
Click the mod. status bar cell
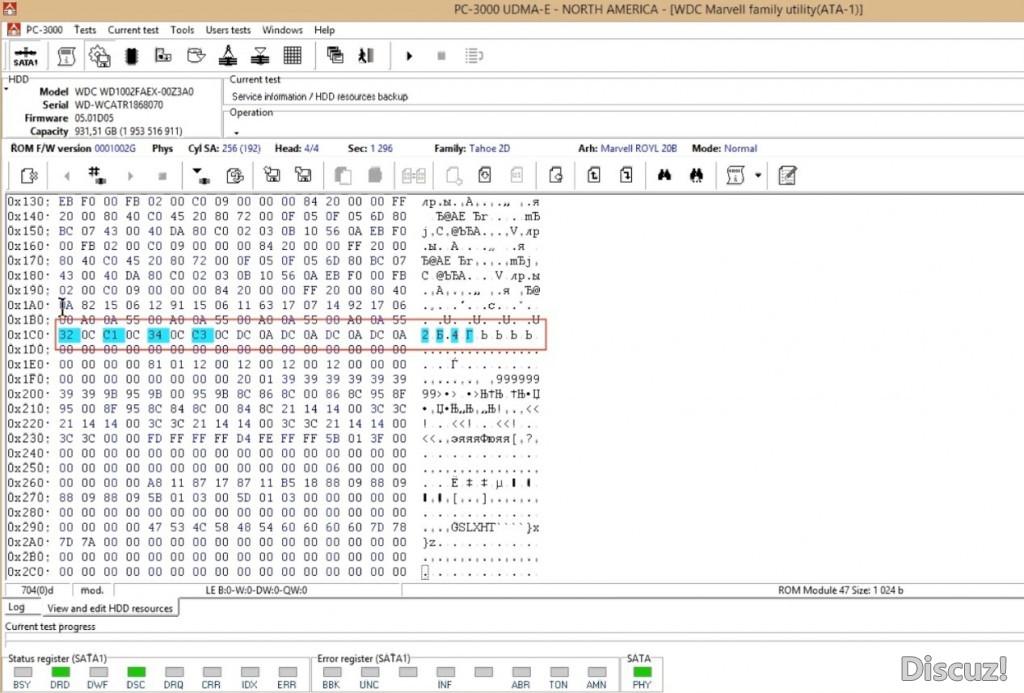pyautogui.click(x=92, y=590)
